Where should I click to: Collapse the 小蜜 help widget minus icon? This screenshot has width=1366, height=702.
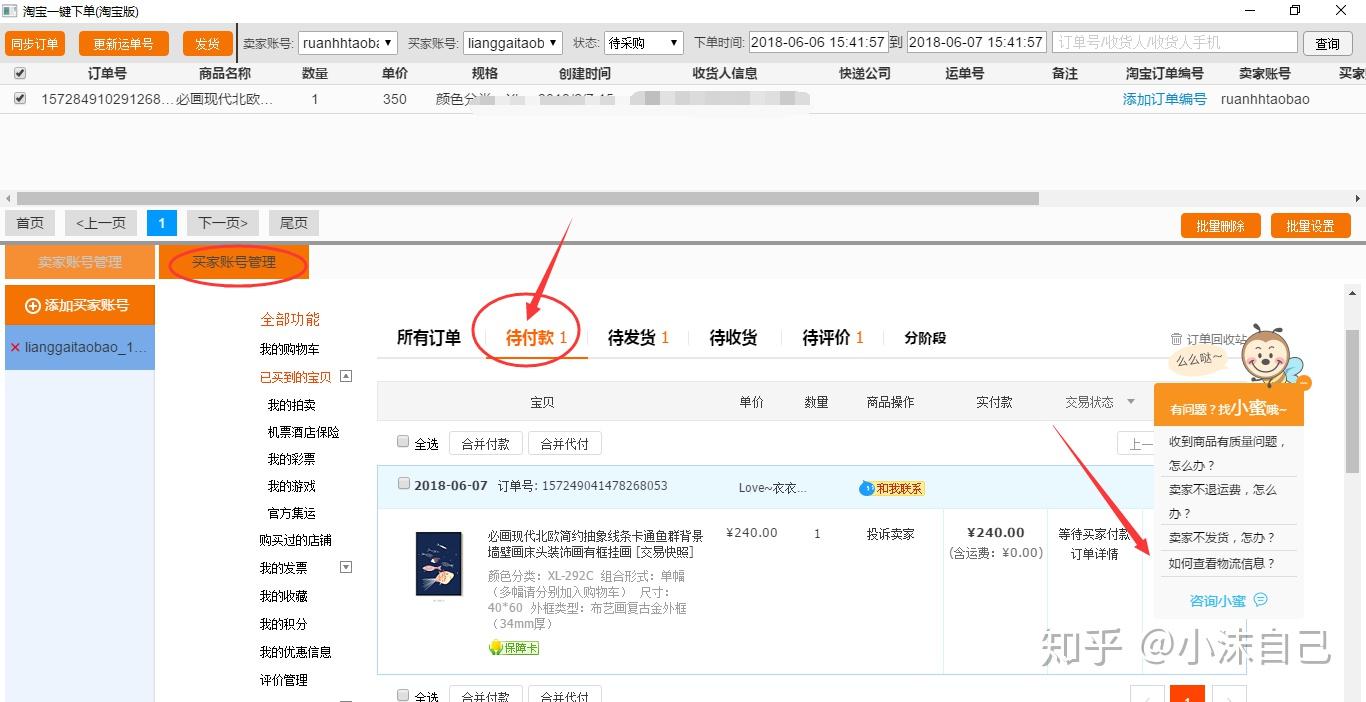[x=1304, y=383]
